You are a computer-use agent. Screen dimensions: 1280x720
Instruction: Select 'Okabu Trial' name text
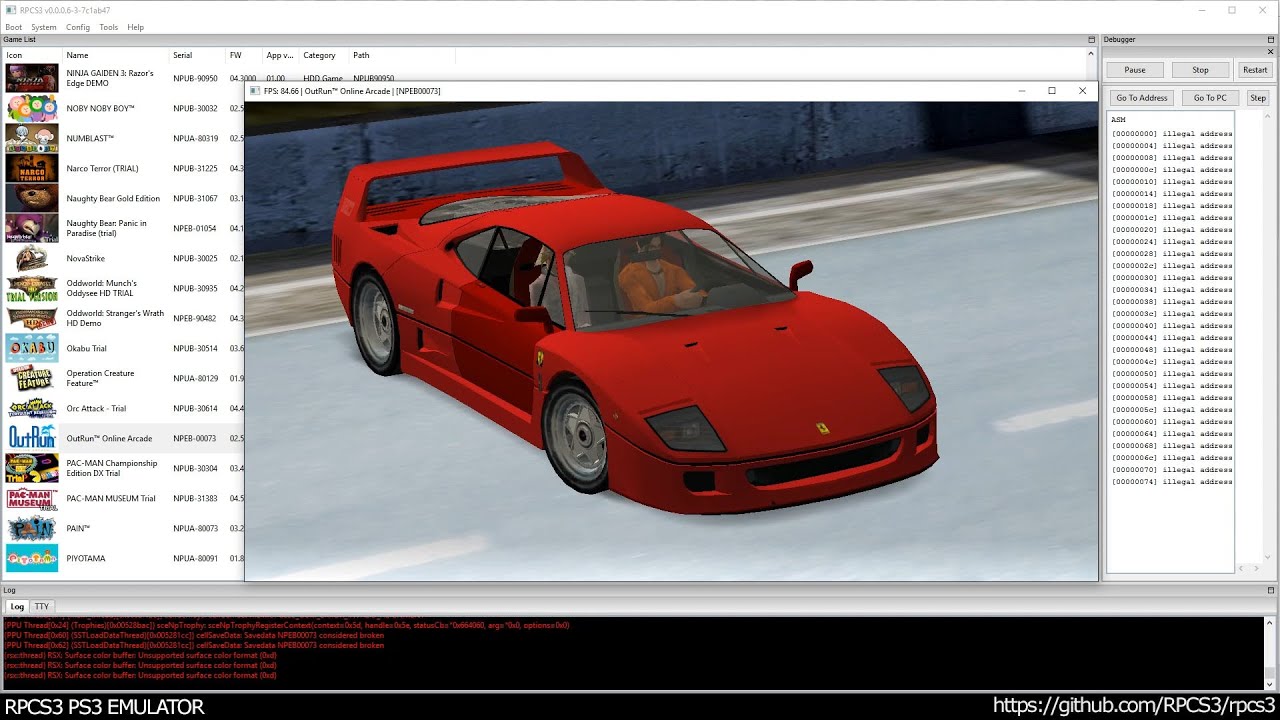tap(86, 348)
